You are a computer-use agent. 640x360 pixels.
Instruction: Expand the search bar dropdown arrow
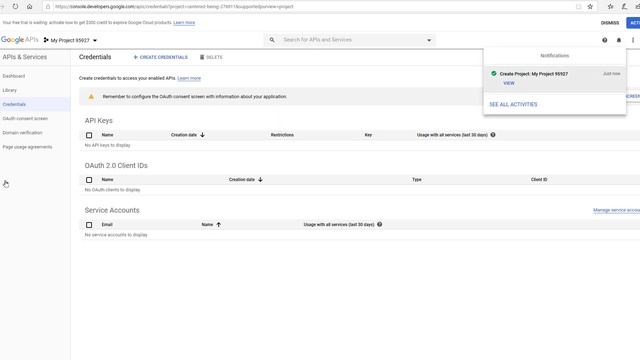pyautogui.click(x=429, y=40)
